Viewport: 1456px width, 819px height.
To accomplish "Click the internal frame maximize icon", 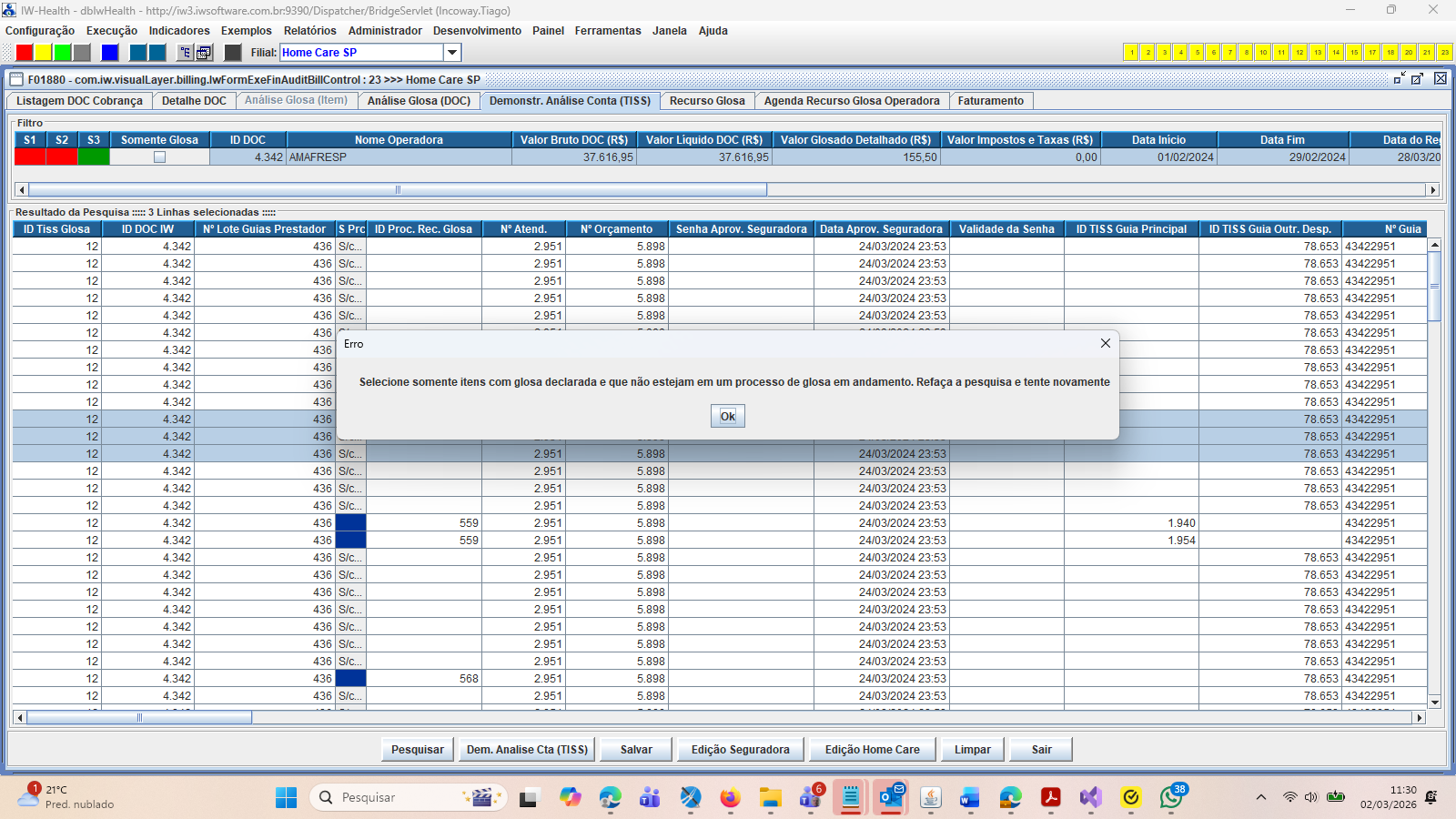I will (x=1417, y=79).
